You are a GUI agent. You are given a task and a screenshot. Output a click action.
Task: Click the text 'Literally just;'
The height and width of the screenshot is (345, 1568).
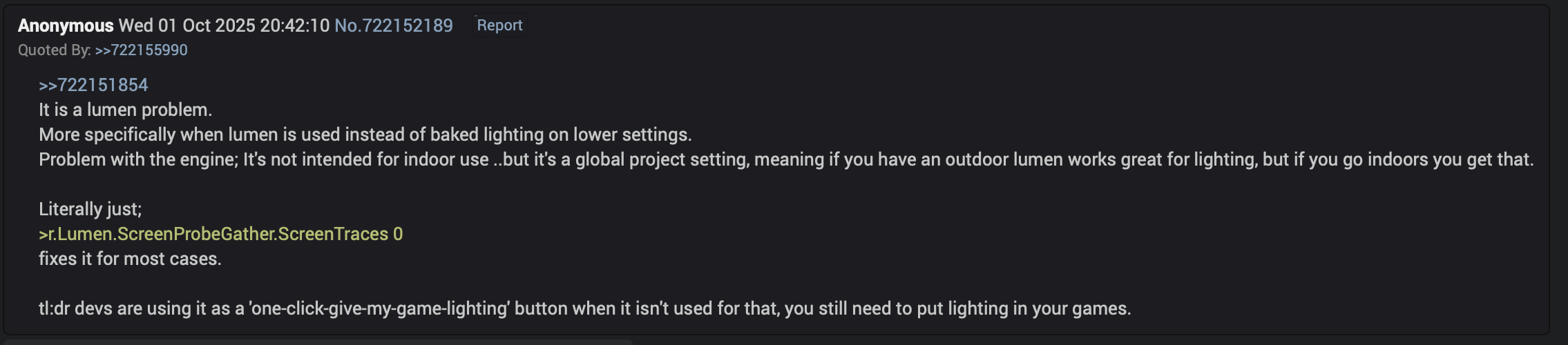(90, 209)
